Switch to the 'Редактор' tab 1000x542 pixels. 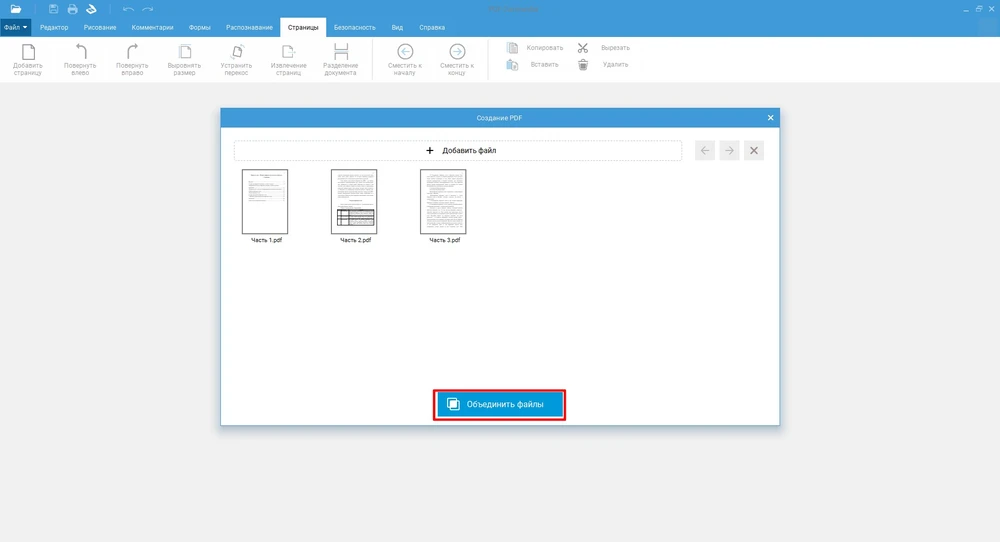[54, 27]
